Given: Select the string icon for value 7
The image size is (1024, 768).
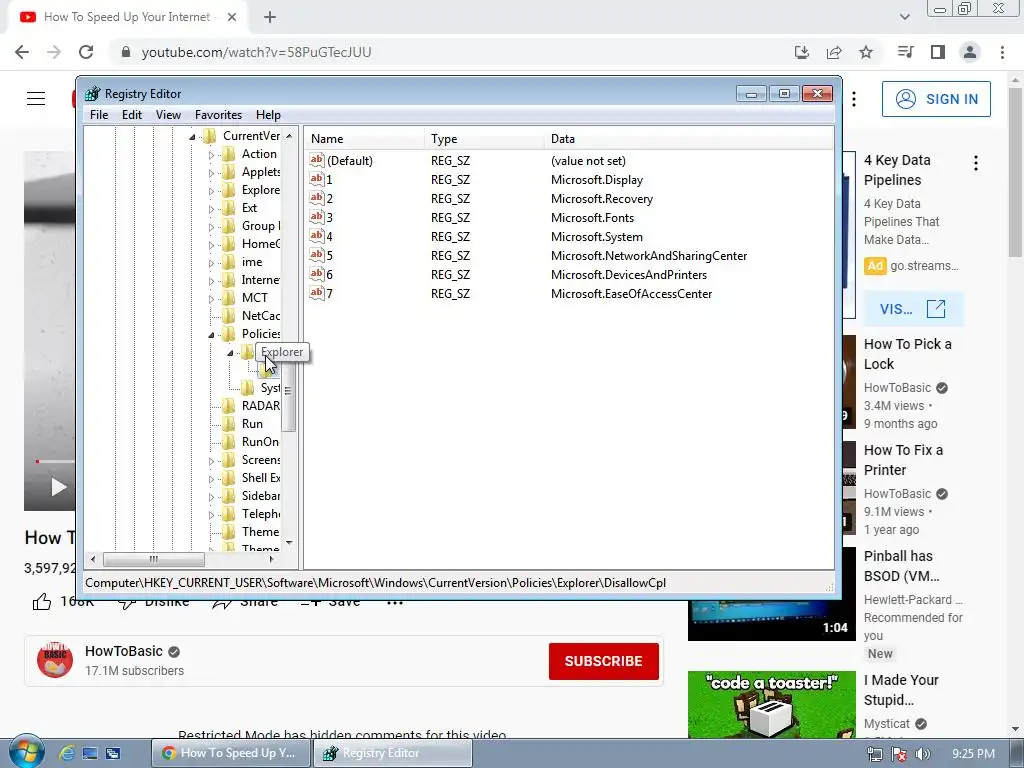Looking at the screenshot, I should coord(317,293).
